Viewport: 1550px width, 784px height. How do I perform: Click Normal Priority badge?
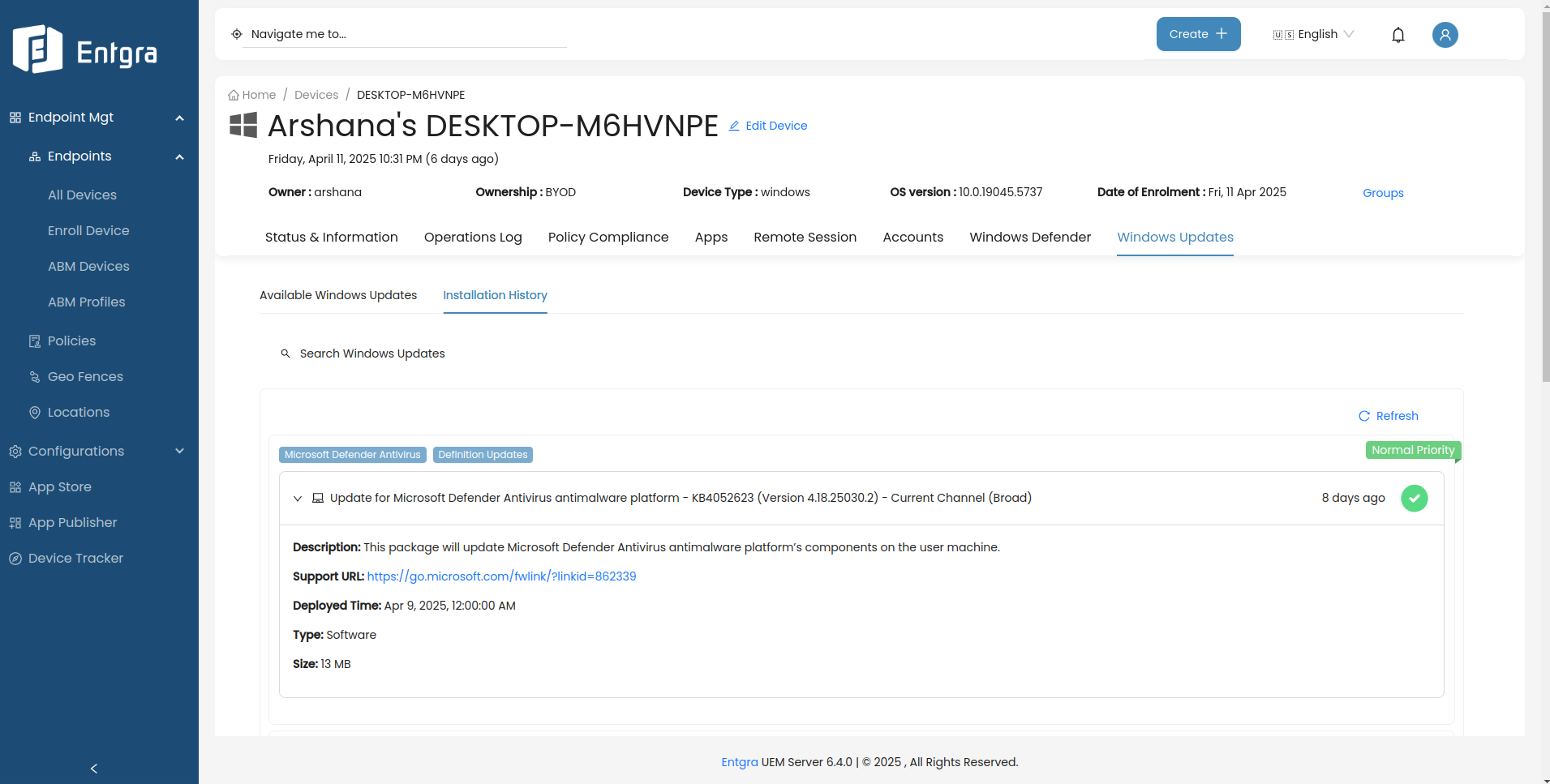pos(1413,450)
